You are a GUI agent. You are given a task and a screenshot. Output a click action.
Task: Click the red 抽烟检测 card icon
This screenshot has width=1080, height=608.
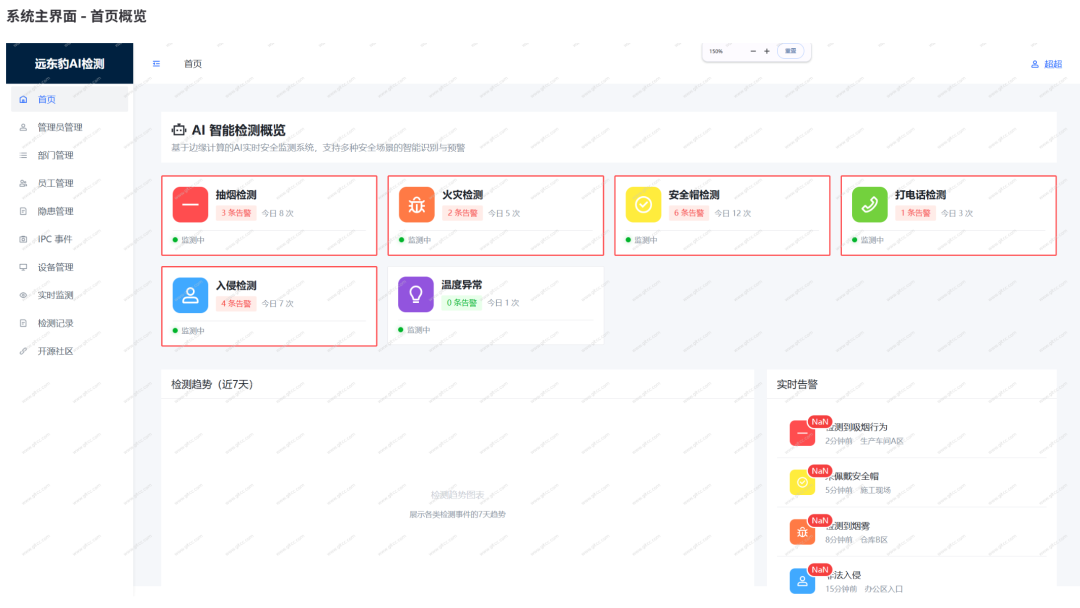(190, 205)
